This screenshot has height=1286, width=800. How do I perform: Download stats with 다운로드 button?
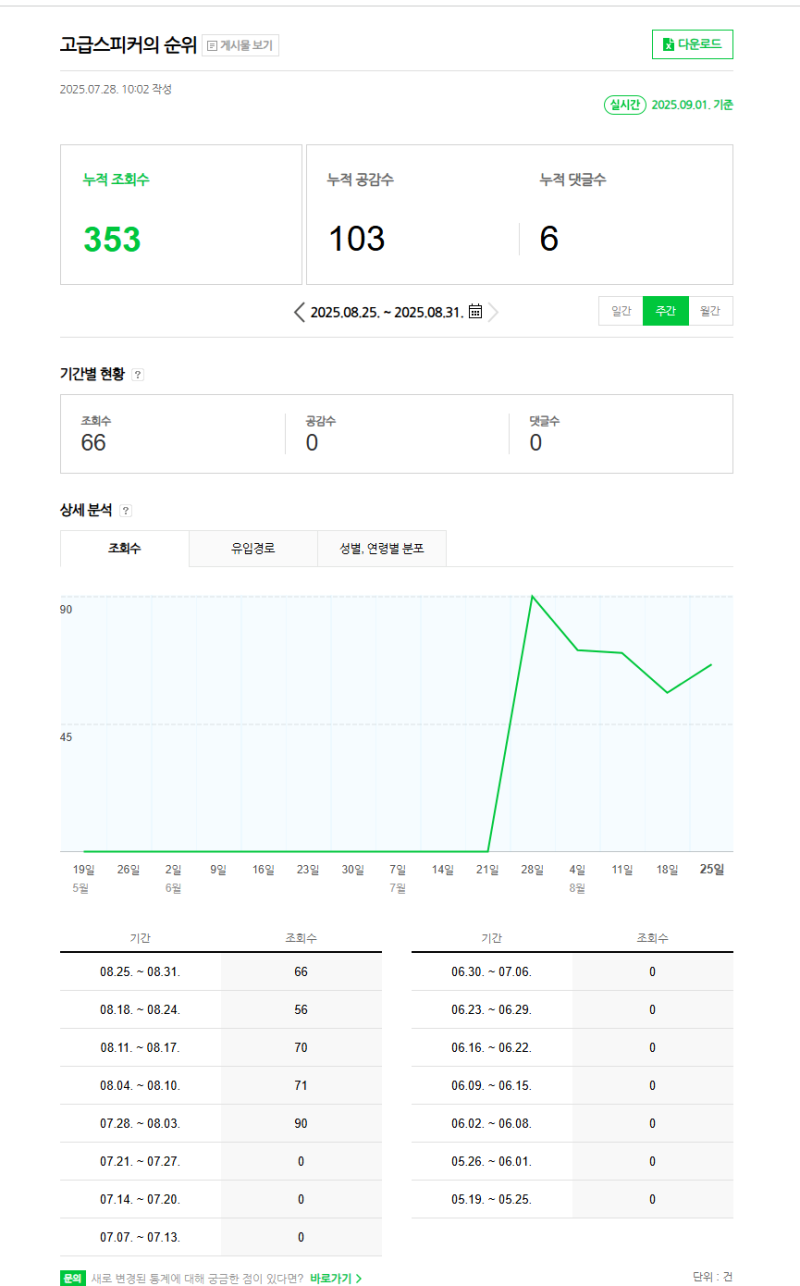[692, 45]
